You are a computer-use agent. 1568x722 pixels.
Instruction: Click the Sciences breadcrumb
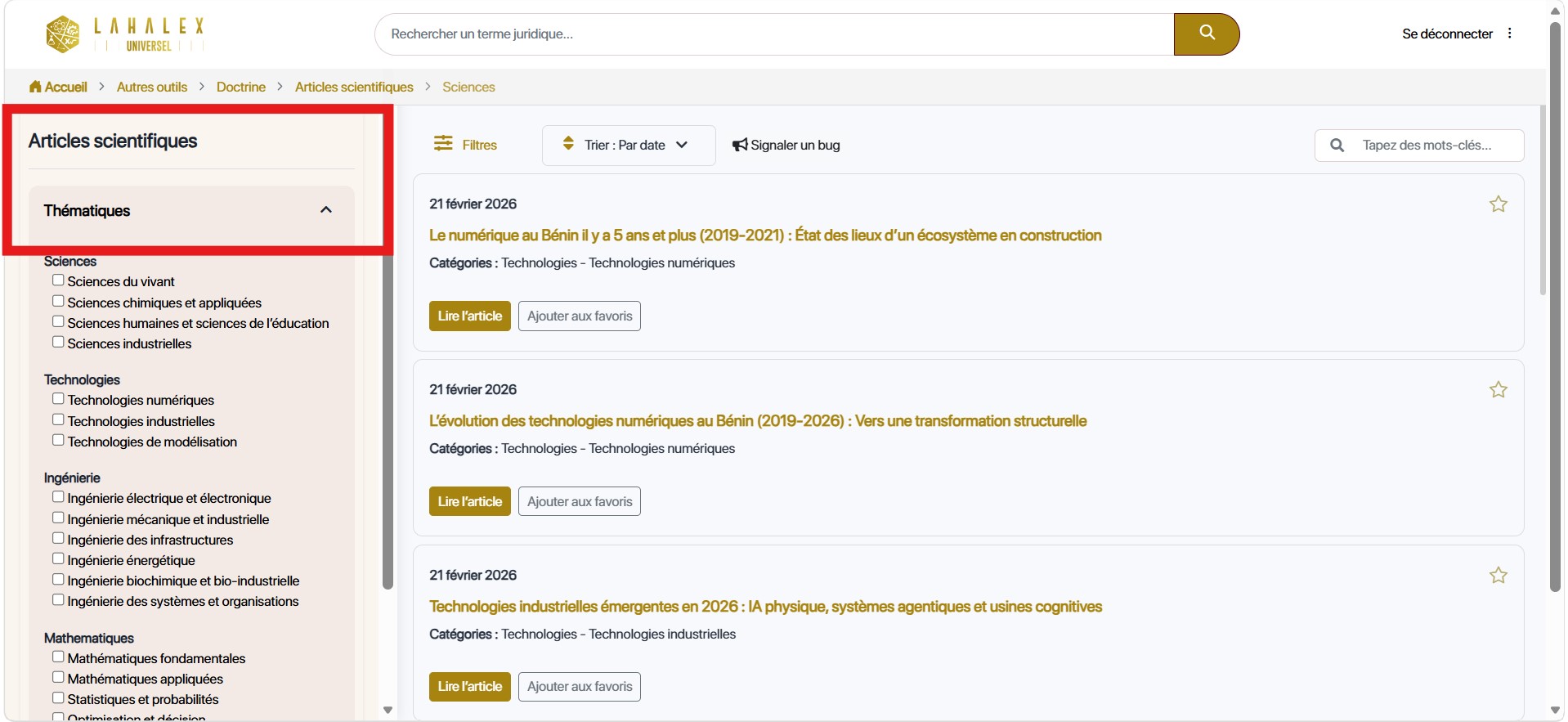(x=468, y=87)
